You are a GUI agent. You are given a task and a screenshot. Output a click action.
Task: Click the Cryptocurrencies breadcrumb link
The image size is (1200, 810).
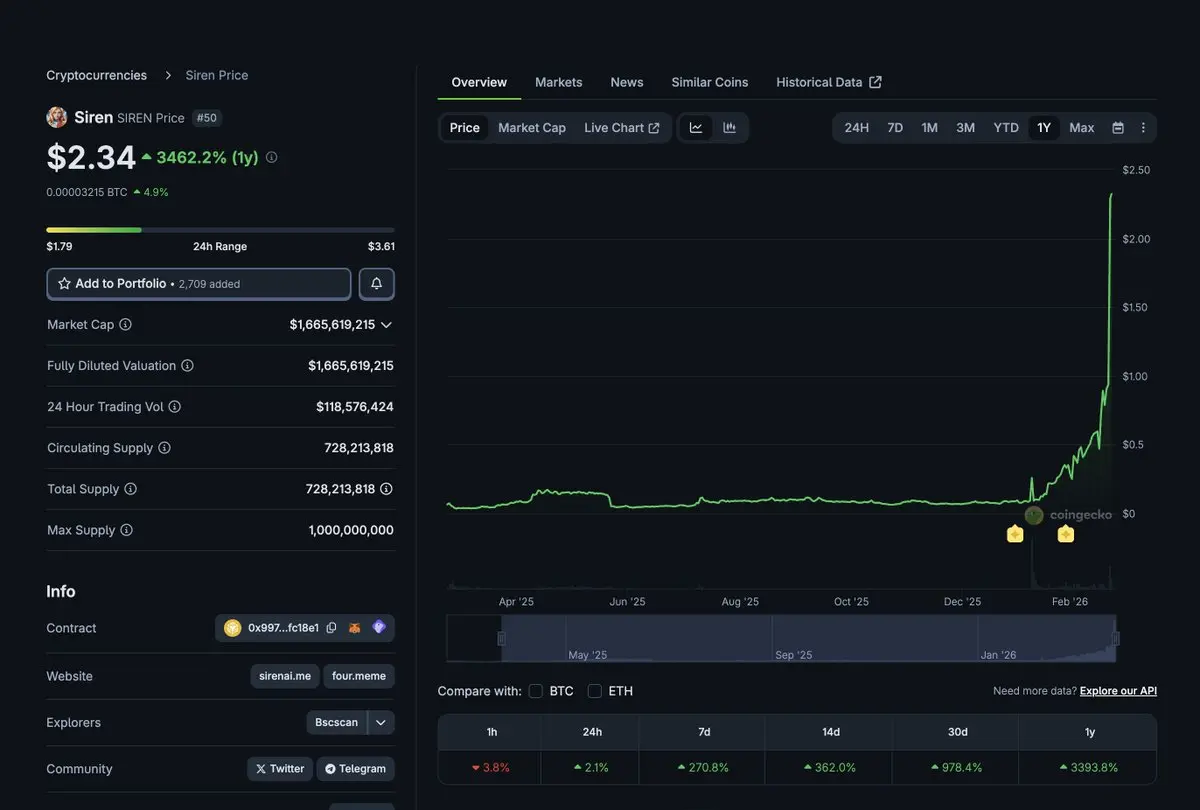pos(97,75)
